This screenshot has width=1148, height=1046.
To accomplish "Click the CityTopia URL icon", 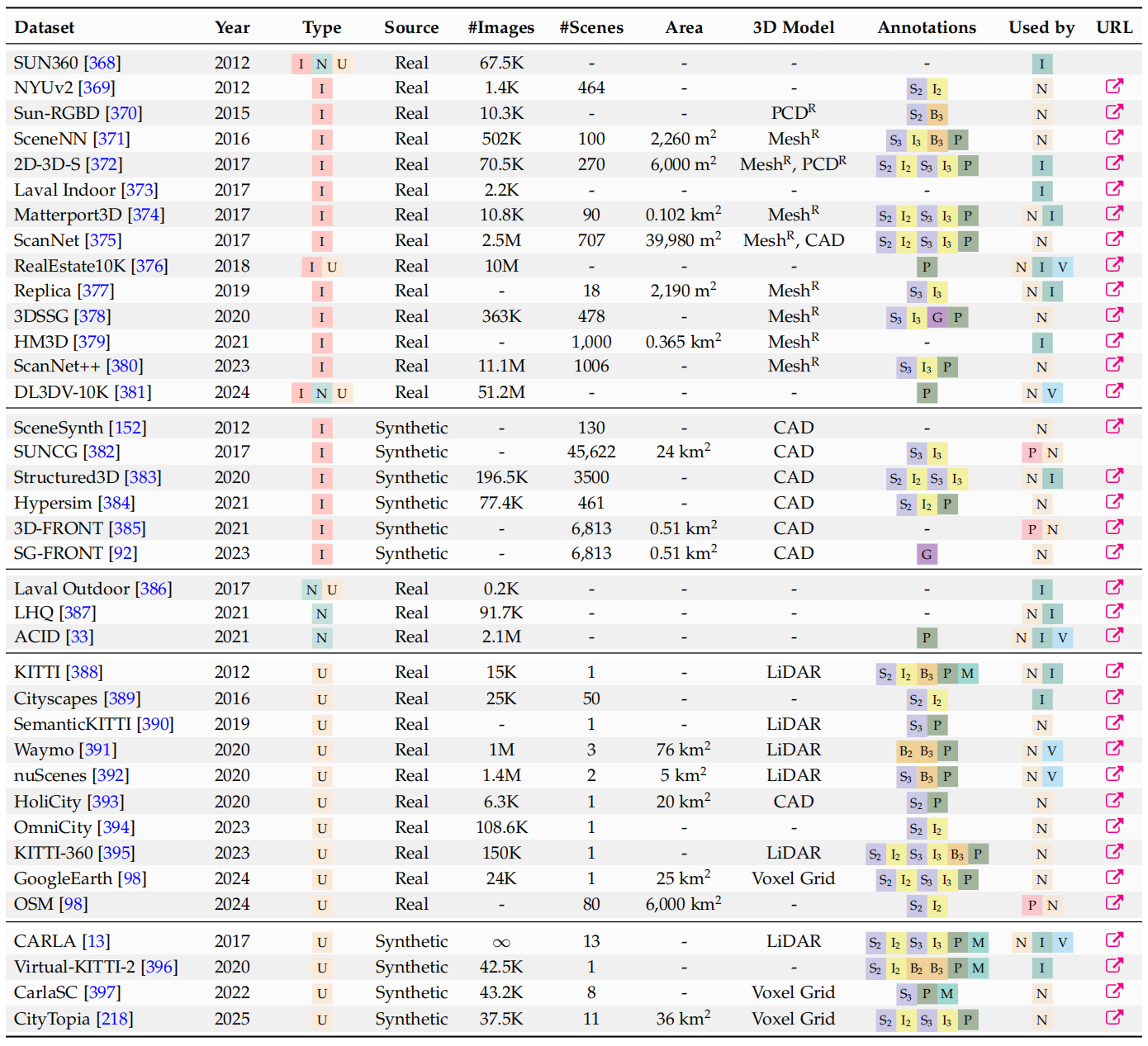I will tap(1114, 1017).
